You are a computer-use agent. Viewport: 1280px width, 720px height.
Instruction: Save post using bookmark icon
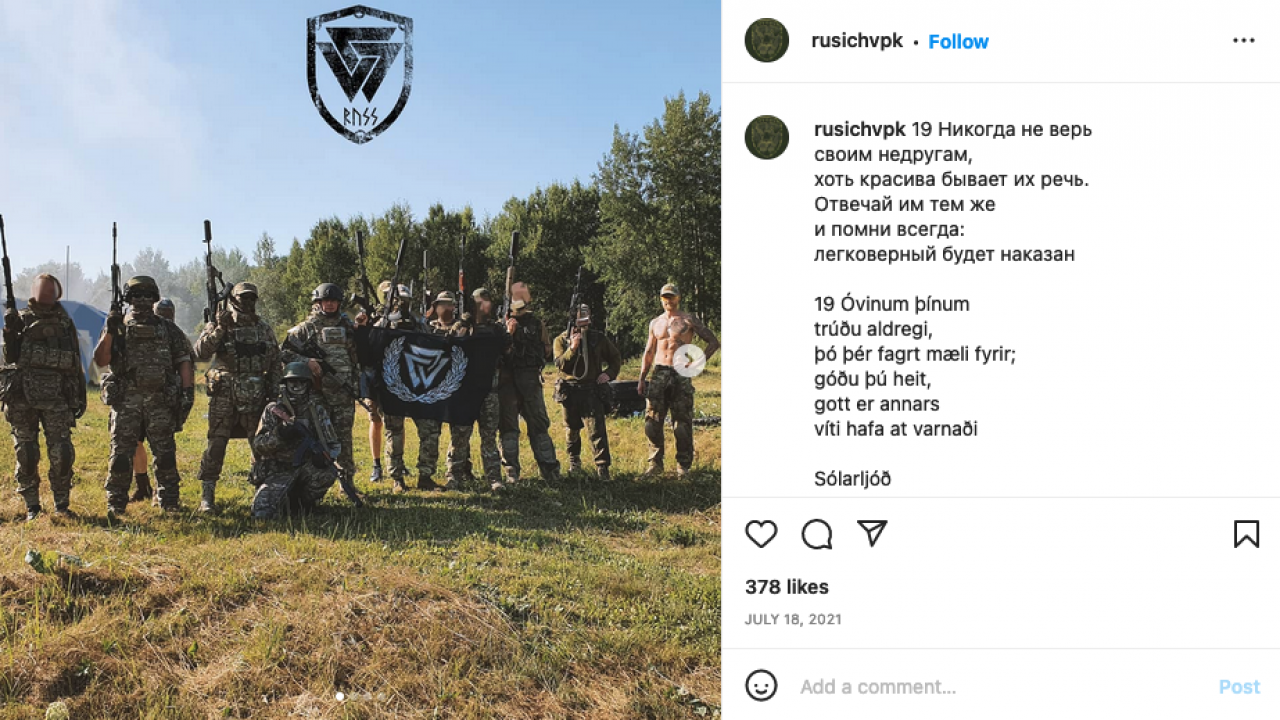[1246, 534]
